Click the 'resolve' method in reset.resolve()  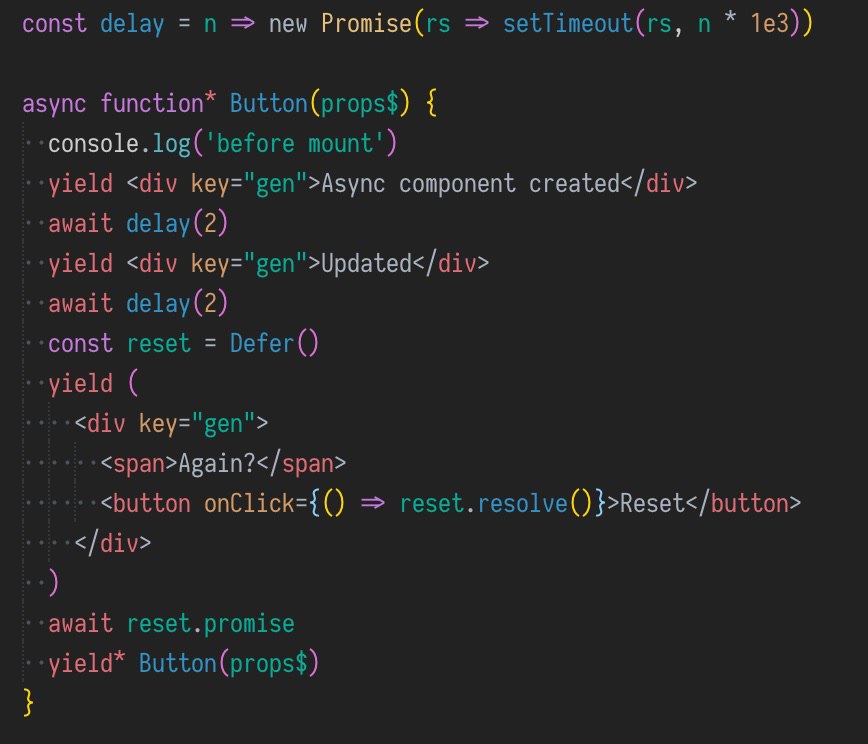tap(522, 503)
